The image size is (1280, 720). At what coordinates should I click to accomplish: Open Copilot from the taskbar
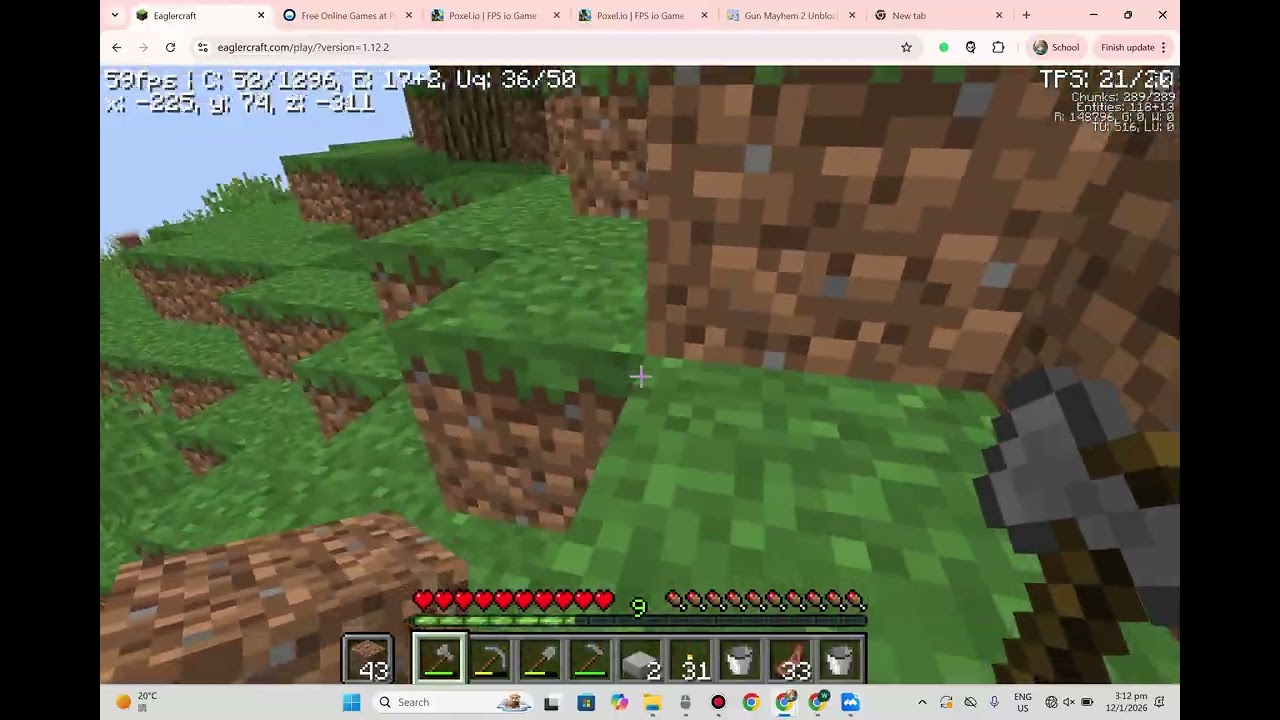coord(619,702)
